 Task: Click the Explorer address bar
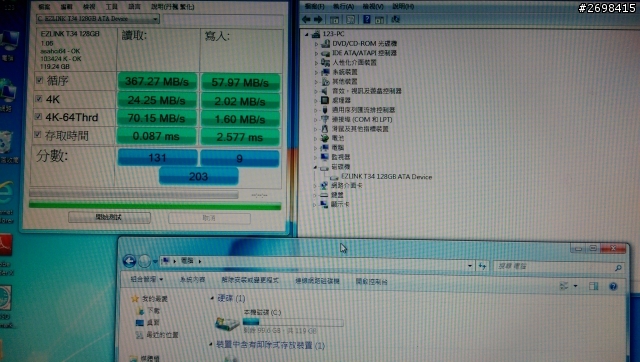[x=318, y=262]
